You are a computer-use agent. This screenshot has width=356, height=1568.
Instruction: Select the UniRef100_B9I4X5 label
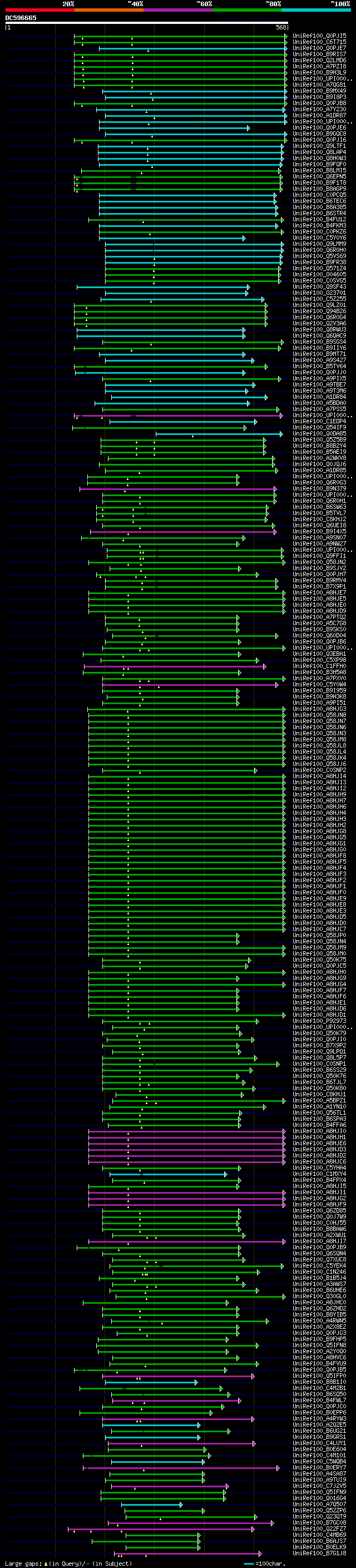pyautogui.click(x=319, y=531)
